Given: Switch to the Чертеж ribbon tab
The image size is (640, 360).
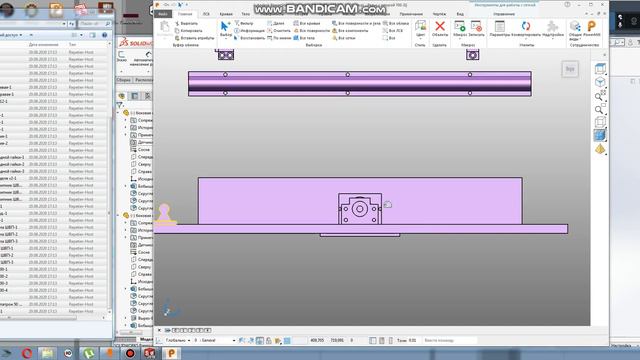Looking at the screenshot, I should [439, 14].
